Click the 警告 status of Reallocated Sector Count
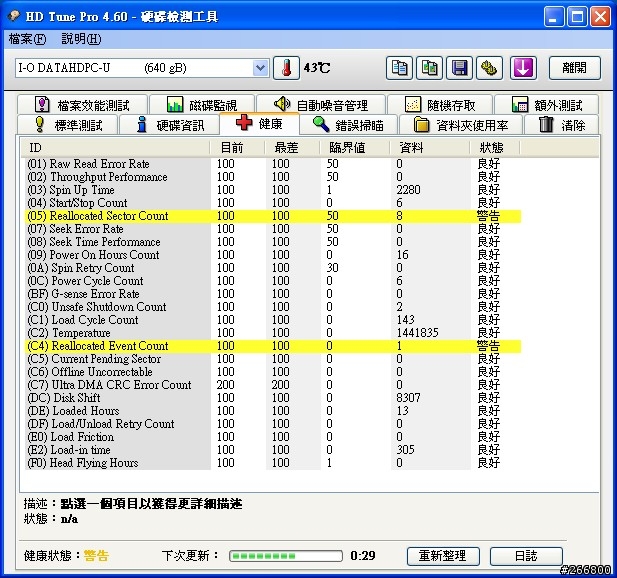Screen dimensions: 617x578 point(488,216)
